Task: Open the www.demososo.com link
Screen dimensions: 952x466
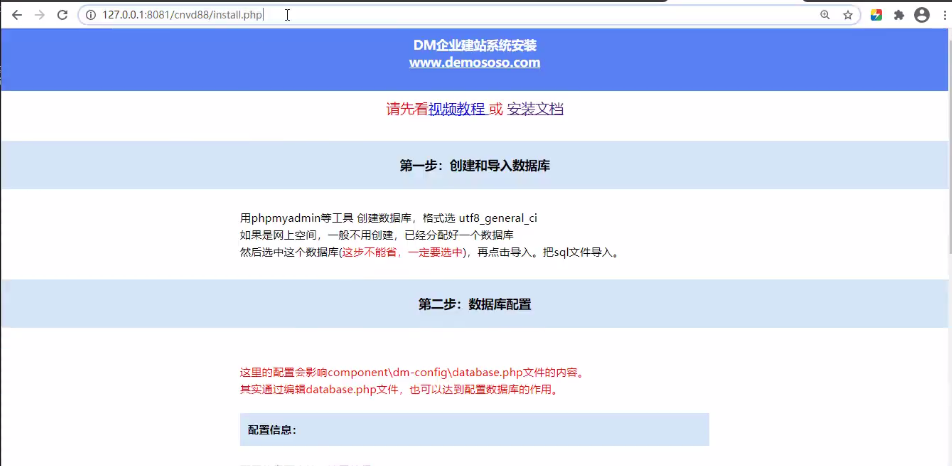Action: [474, 62]
